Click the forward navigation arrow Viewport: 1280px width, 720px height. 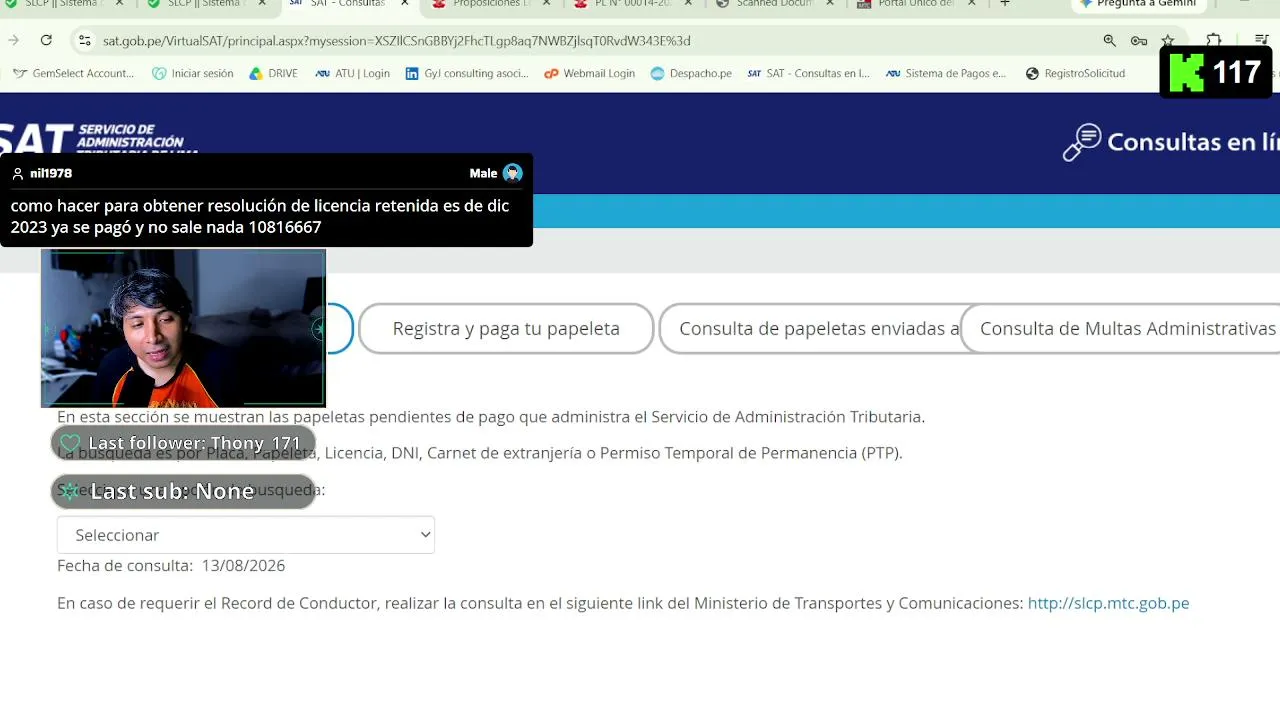(13, 40)
